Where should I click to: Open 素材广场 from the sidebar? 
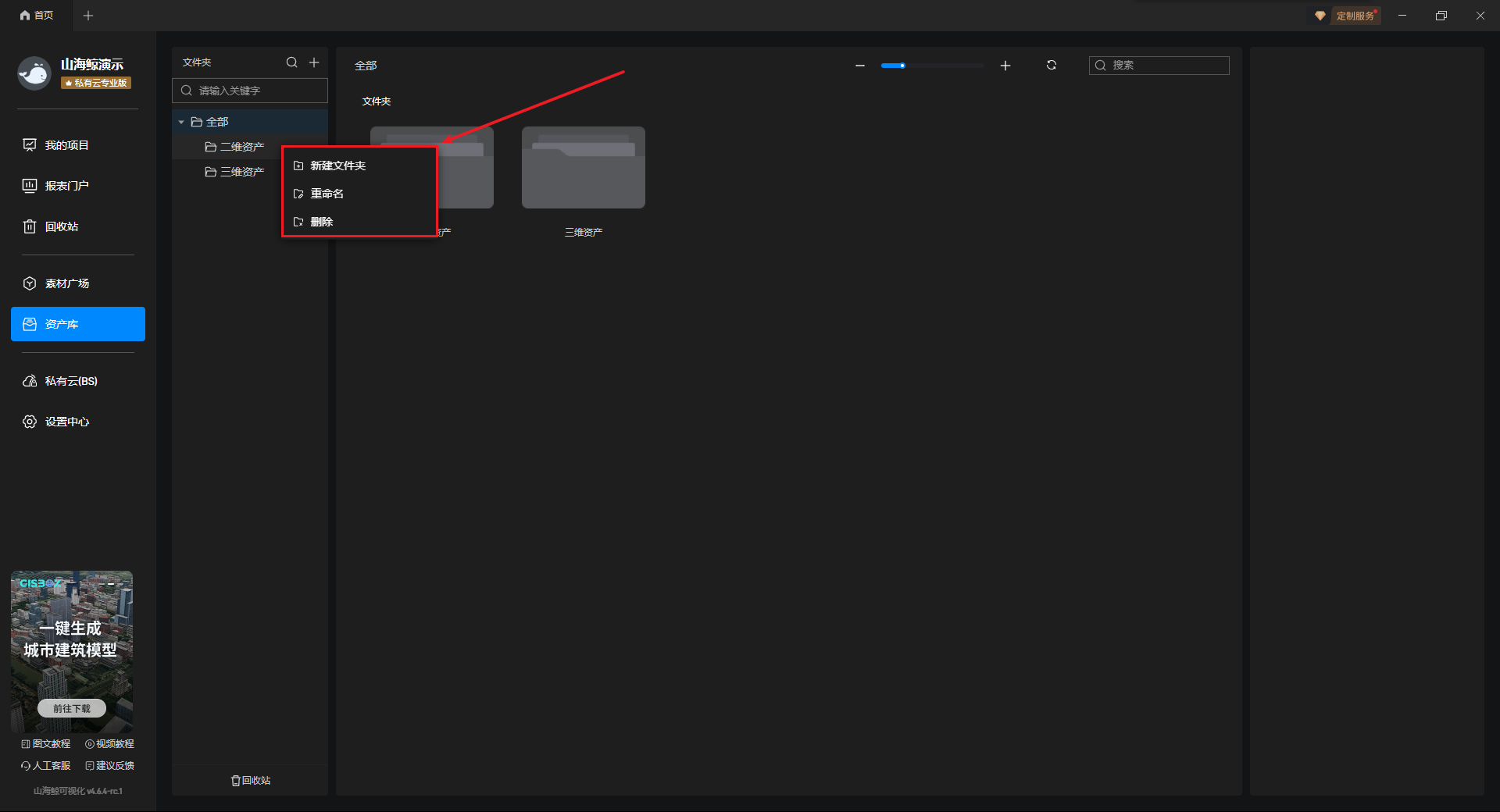click(67, 283)
